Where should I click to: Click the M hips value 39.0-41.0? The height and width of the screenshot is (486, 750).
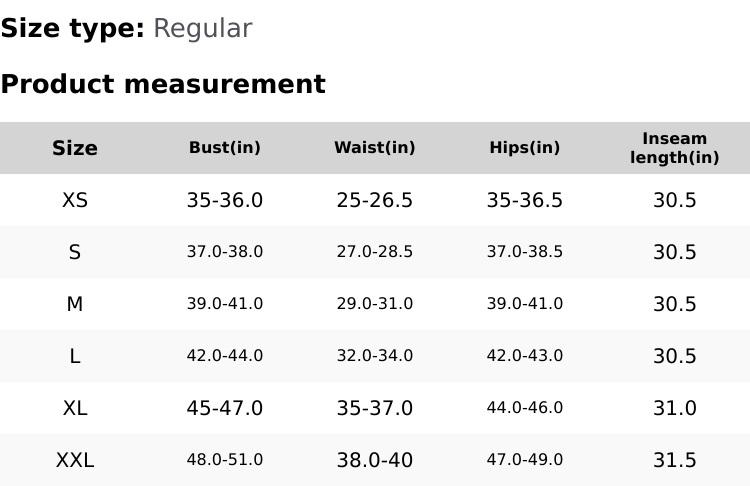[x=525, y=304]
